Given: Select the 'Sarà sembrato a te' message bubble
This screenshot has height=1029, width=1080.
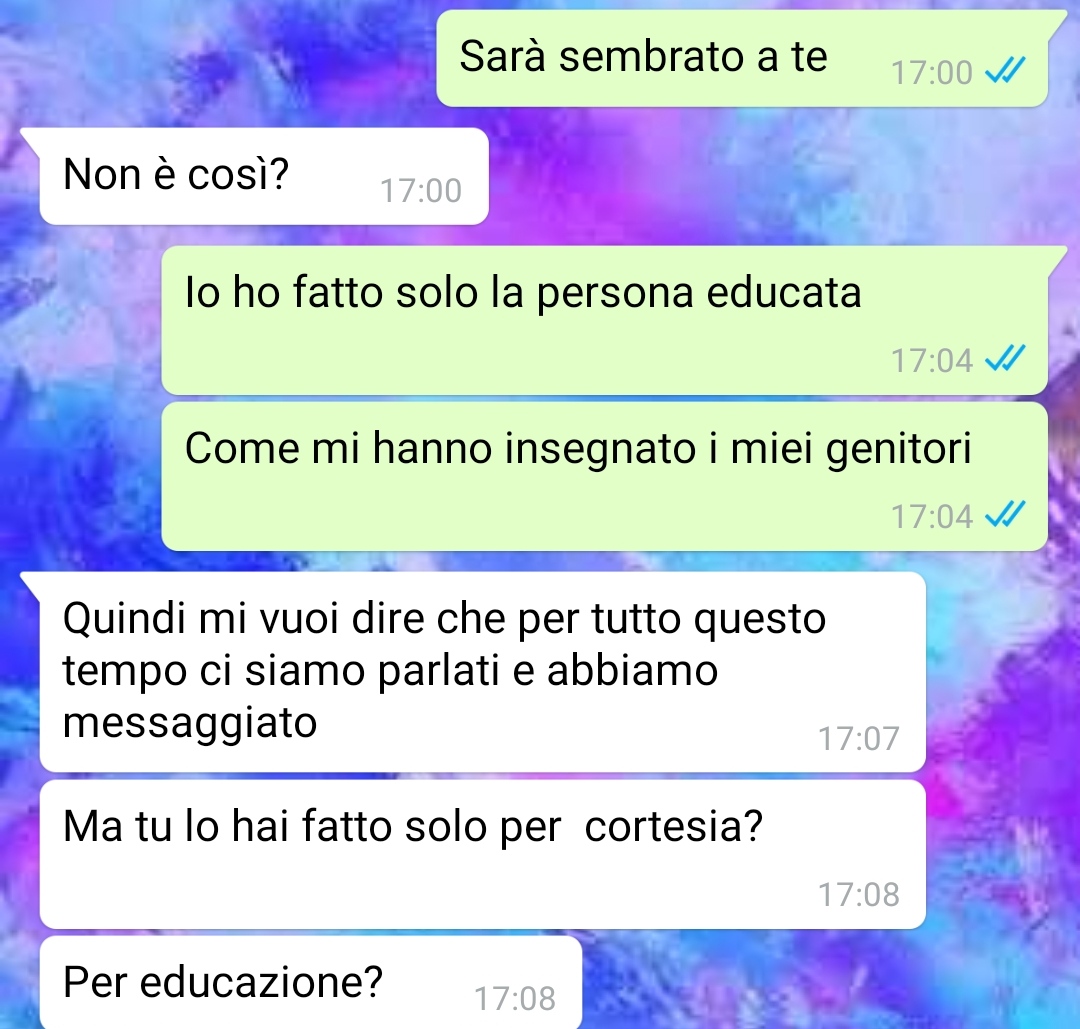Looking at the screenshot, I should [742, 59].
